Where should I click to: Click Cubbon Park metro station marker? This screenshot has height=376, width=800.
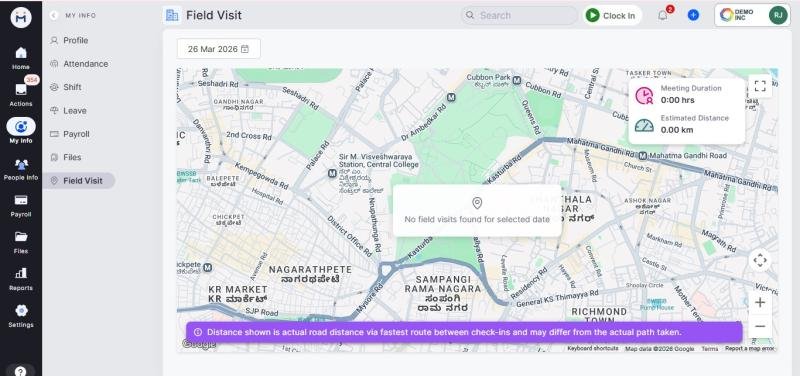516,81
